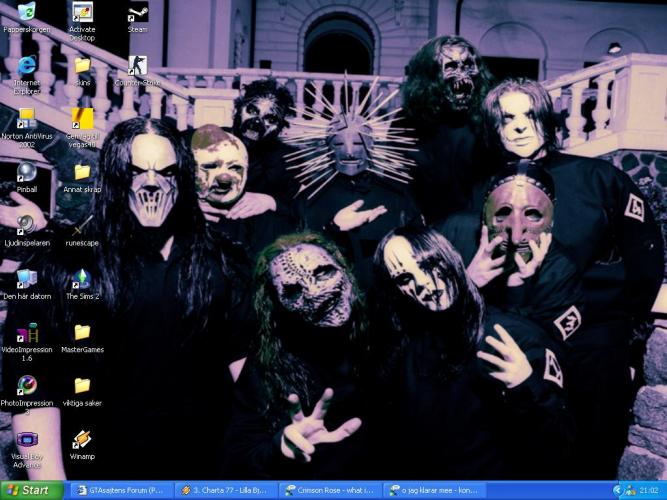
Task: Select the runescape desktop shortcut
Action: point(82,225)
